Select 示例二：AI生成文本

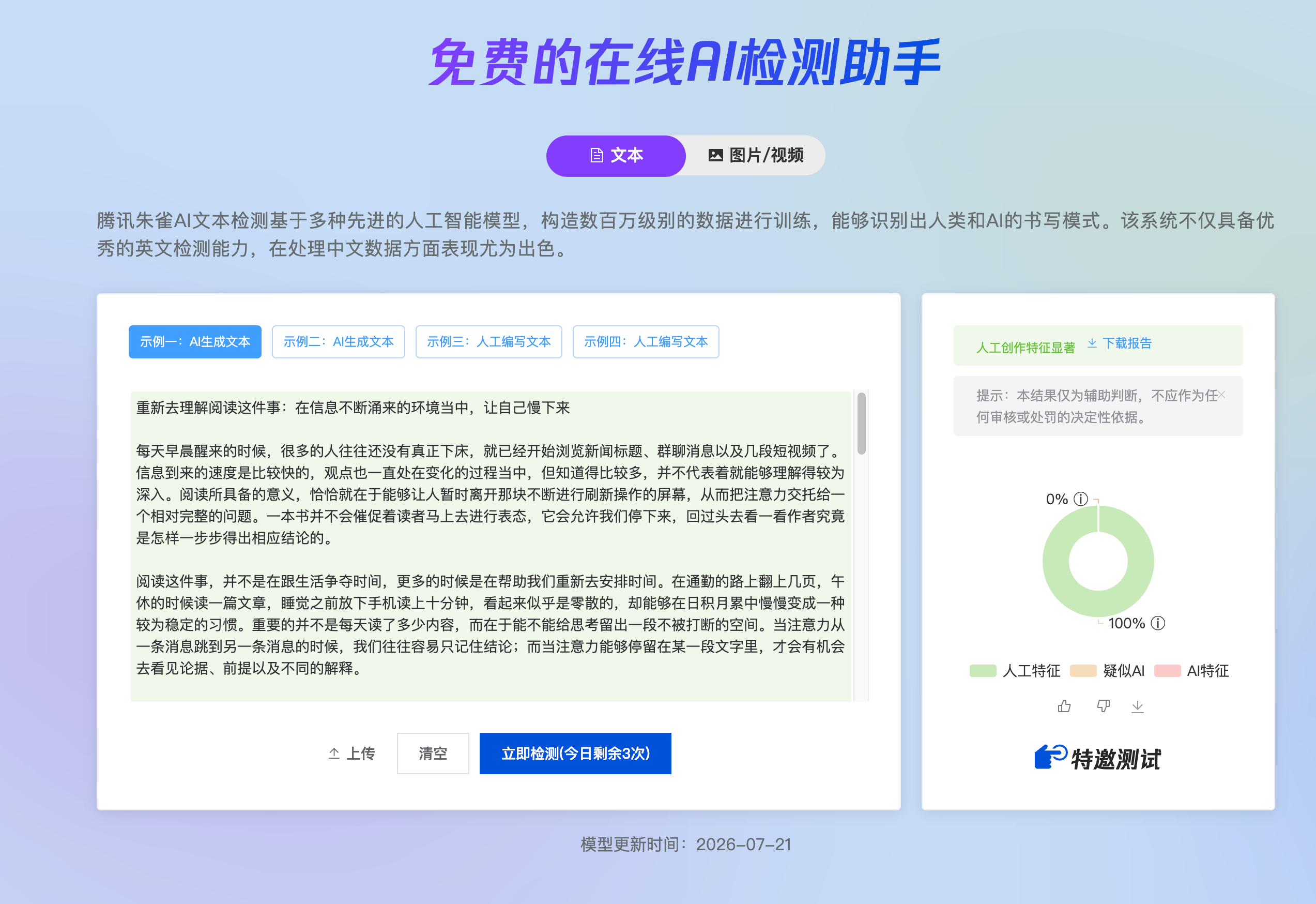338,341
